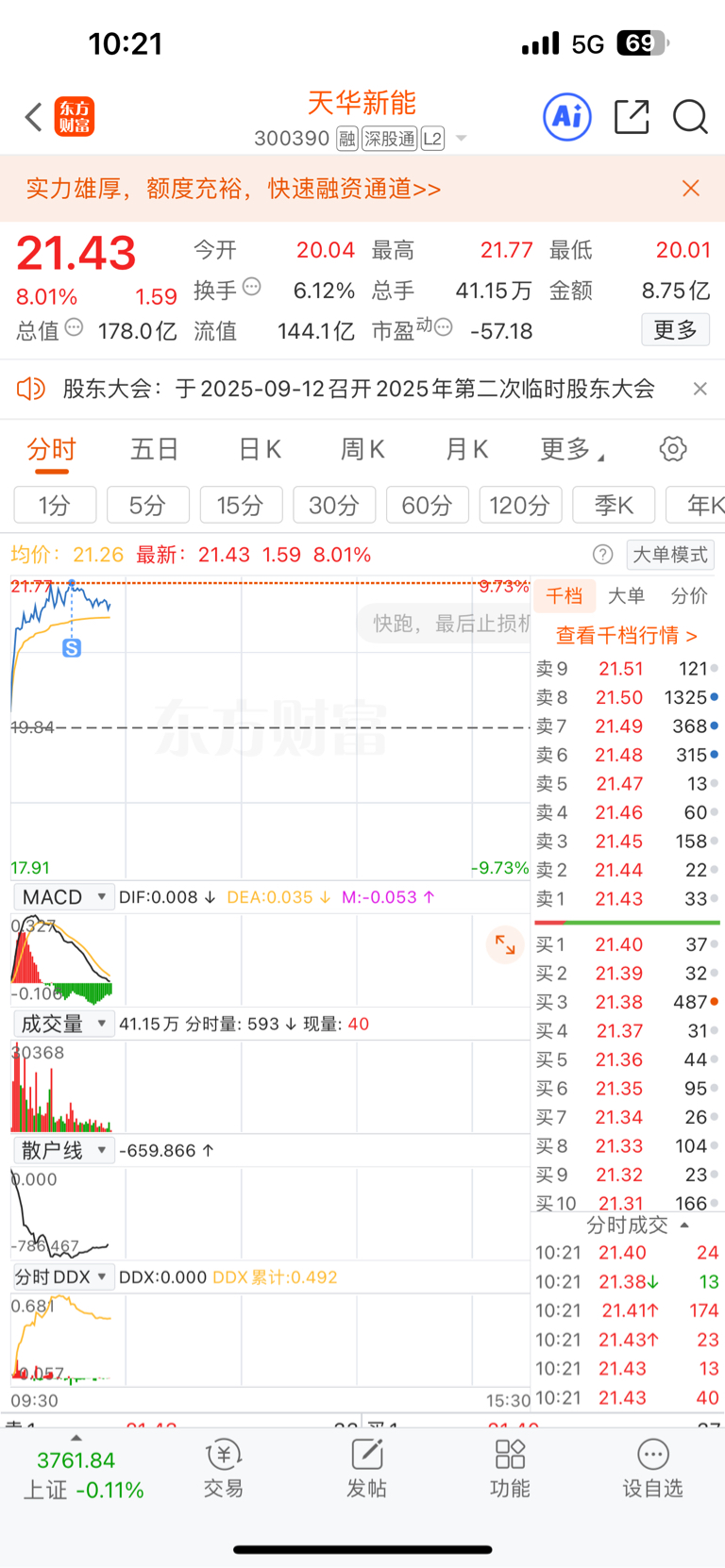Tap the 深股通 tag
This screenshot has height=1568, width=725.
click(x=390, y=139)
